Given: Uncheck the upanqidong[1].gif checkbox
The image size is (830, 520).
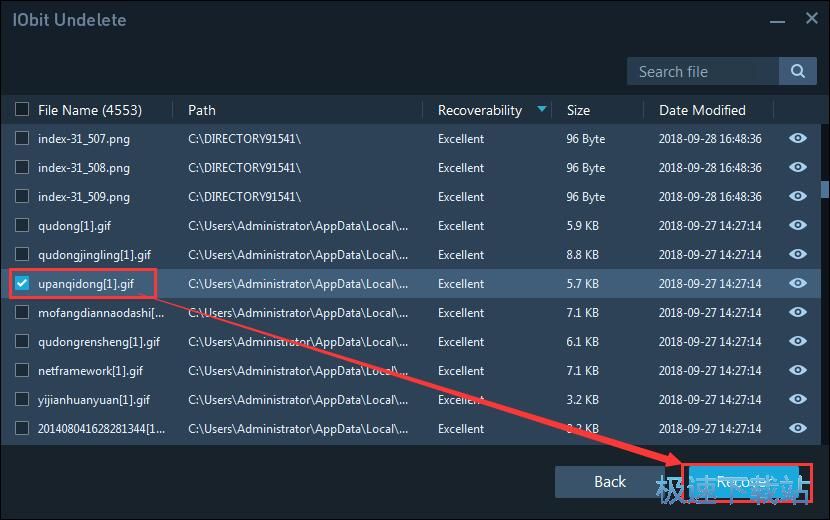Looking at the screenshot, I should (x=22, y=284).
